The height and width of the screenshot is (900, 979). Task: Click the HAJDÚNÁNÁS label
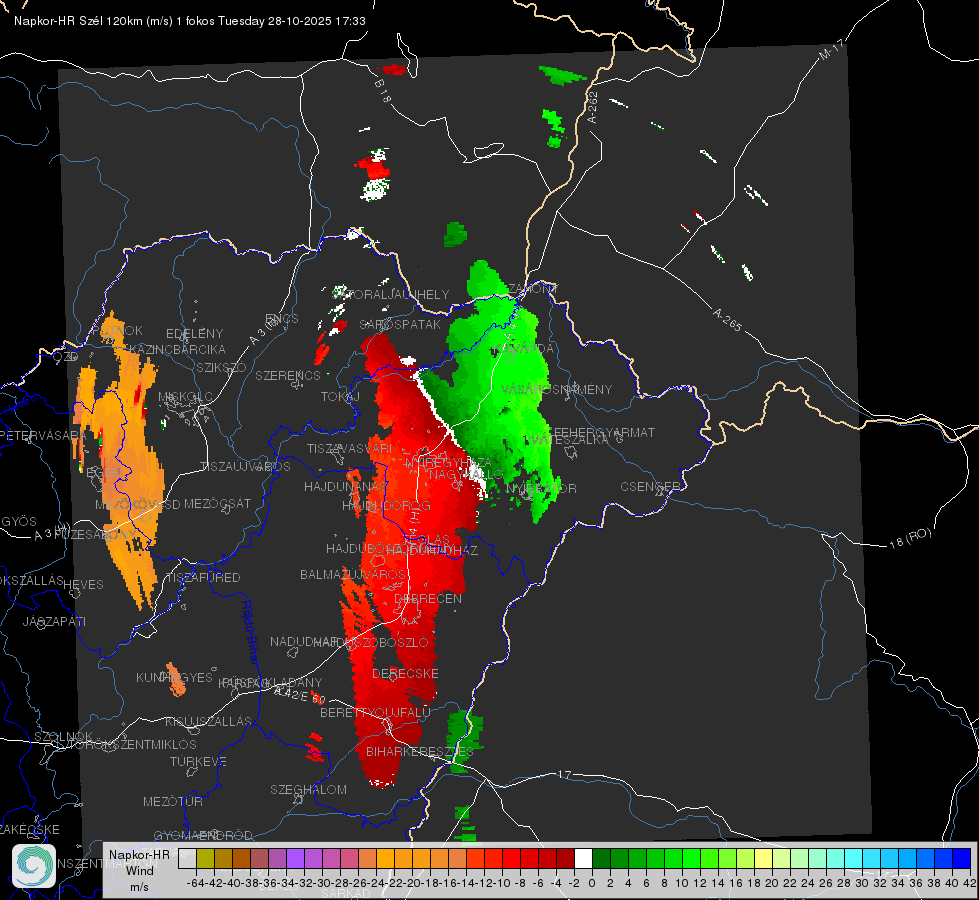pos(345,486)
